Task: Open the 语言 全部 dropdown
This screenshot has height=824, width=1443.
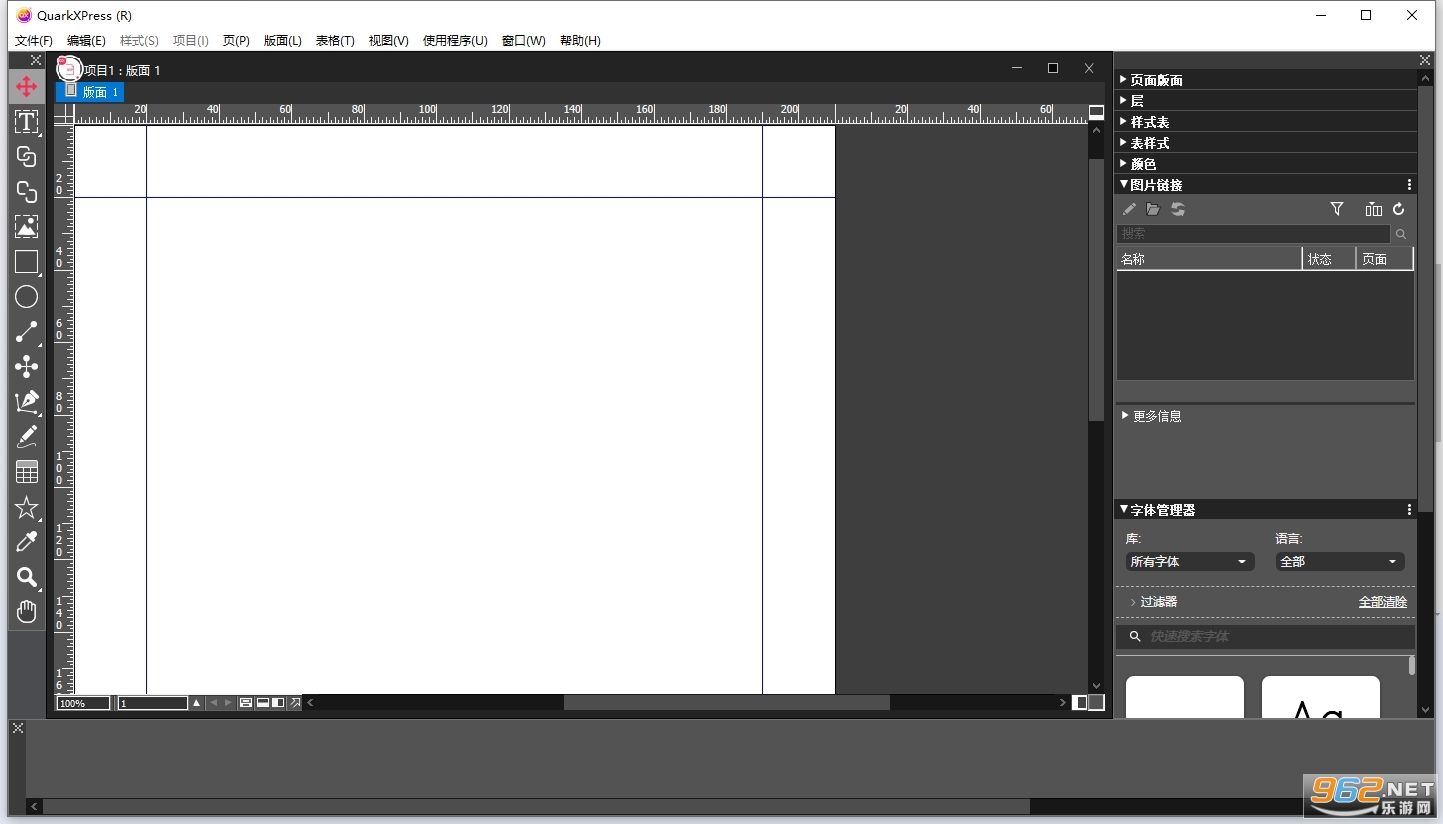Action: point(1340,562)
